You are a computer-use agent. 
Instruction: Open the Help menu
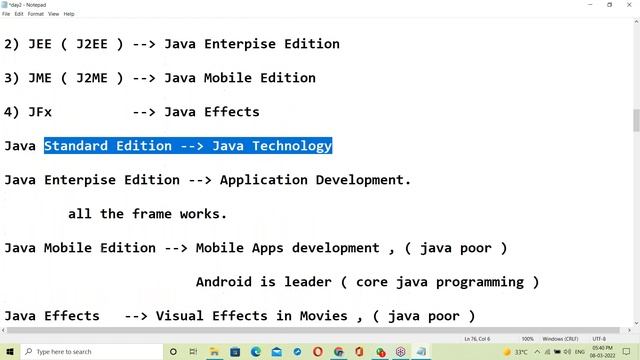[69, 14]
